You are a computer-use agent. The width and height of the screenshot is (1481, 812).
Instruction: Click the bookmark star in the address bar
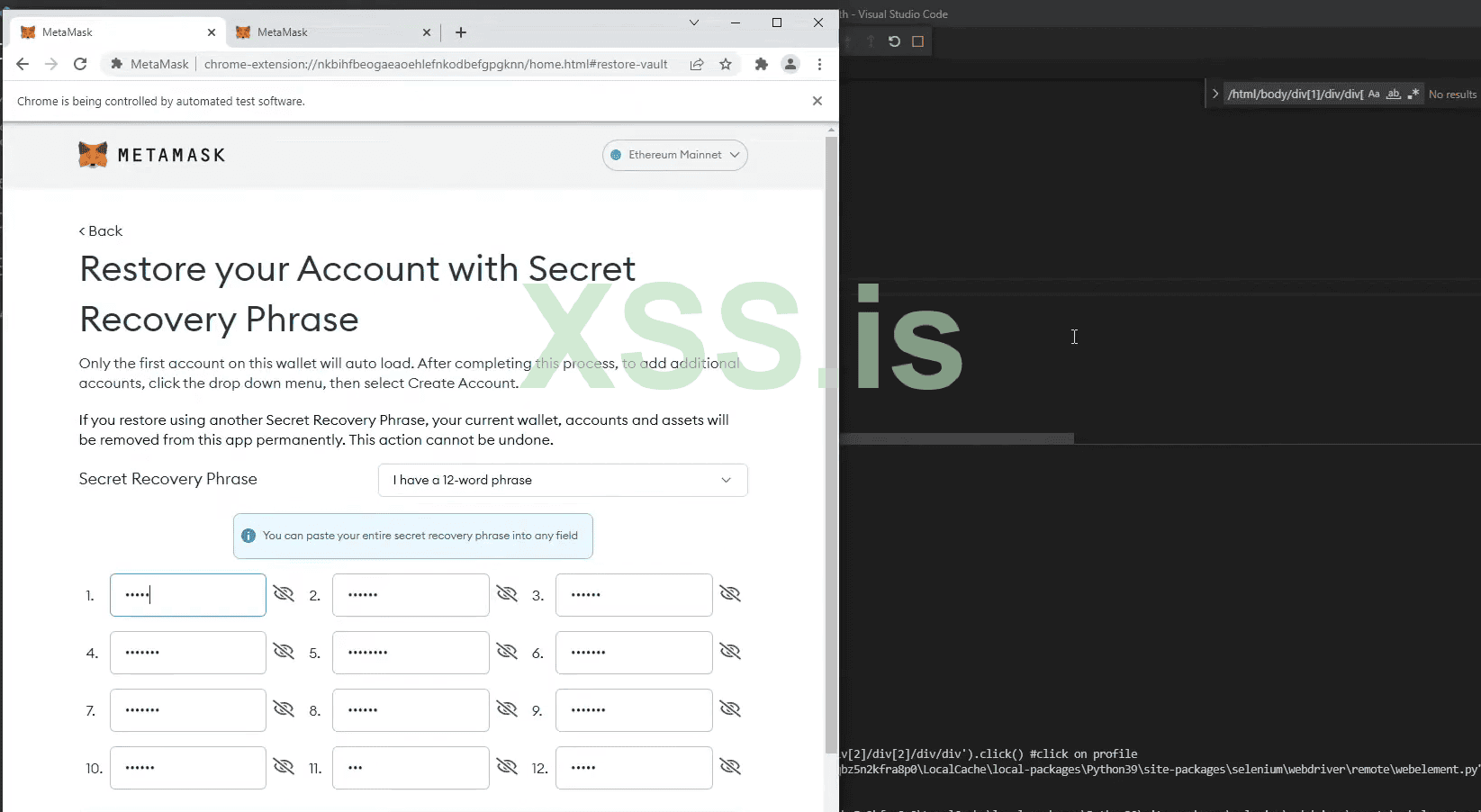pos(727,64)
